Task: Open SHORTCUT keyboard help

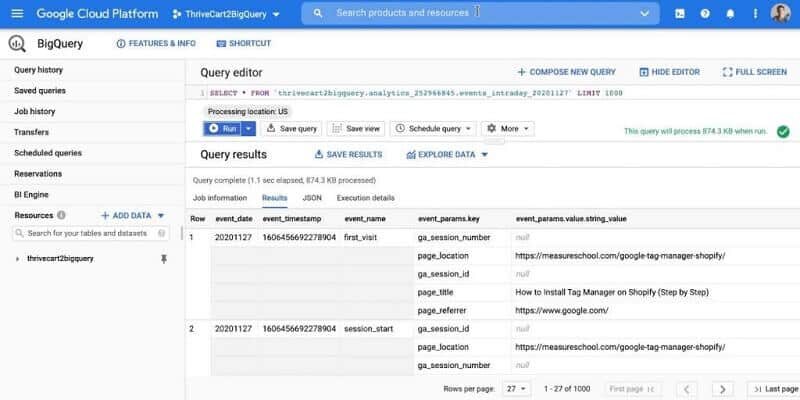Action: pyautogui.click(x=244, y=44)
